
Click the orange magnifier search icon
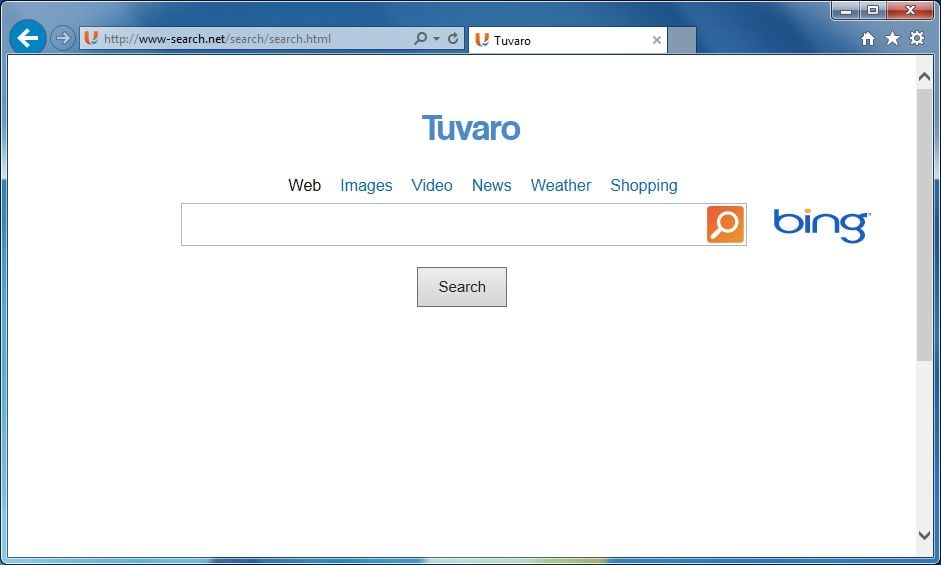(x=725, y=225)
